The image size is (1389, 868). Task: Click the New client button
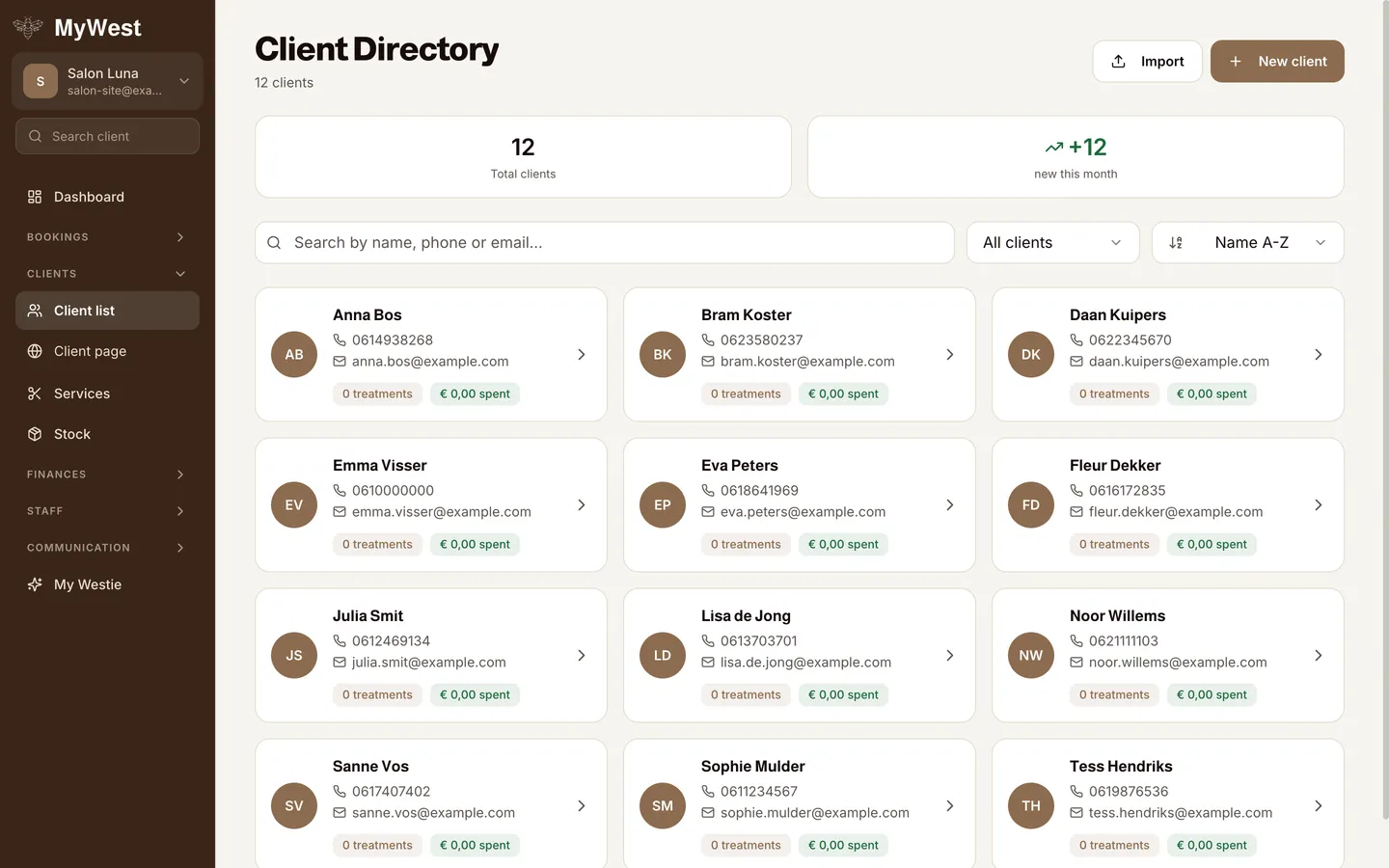pyautogui.click(x=1277, y=61)
